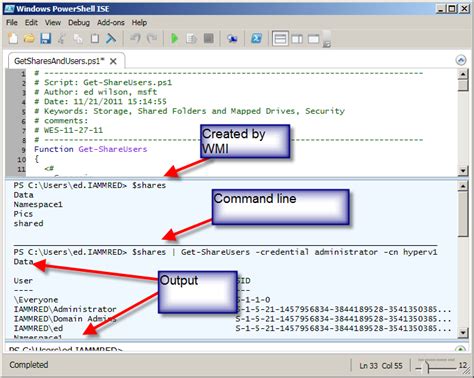The image size is (474, 378).
Task: Click the Date comment line in the script
Action: [x=100, y=102]
